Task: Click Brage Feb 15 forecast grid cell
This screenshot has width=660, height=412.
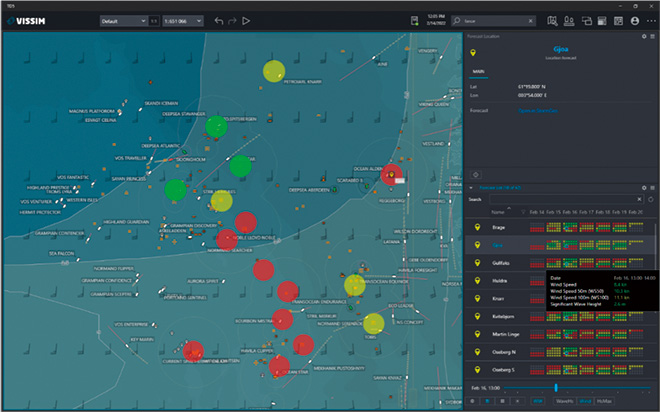Action: pyautogui.click(x=554, y=227)
